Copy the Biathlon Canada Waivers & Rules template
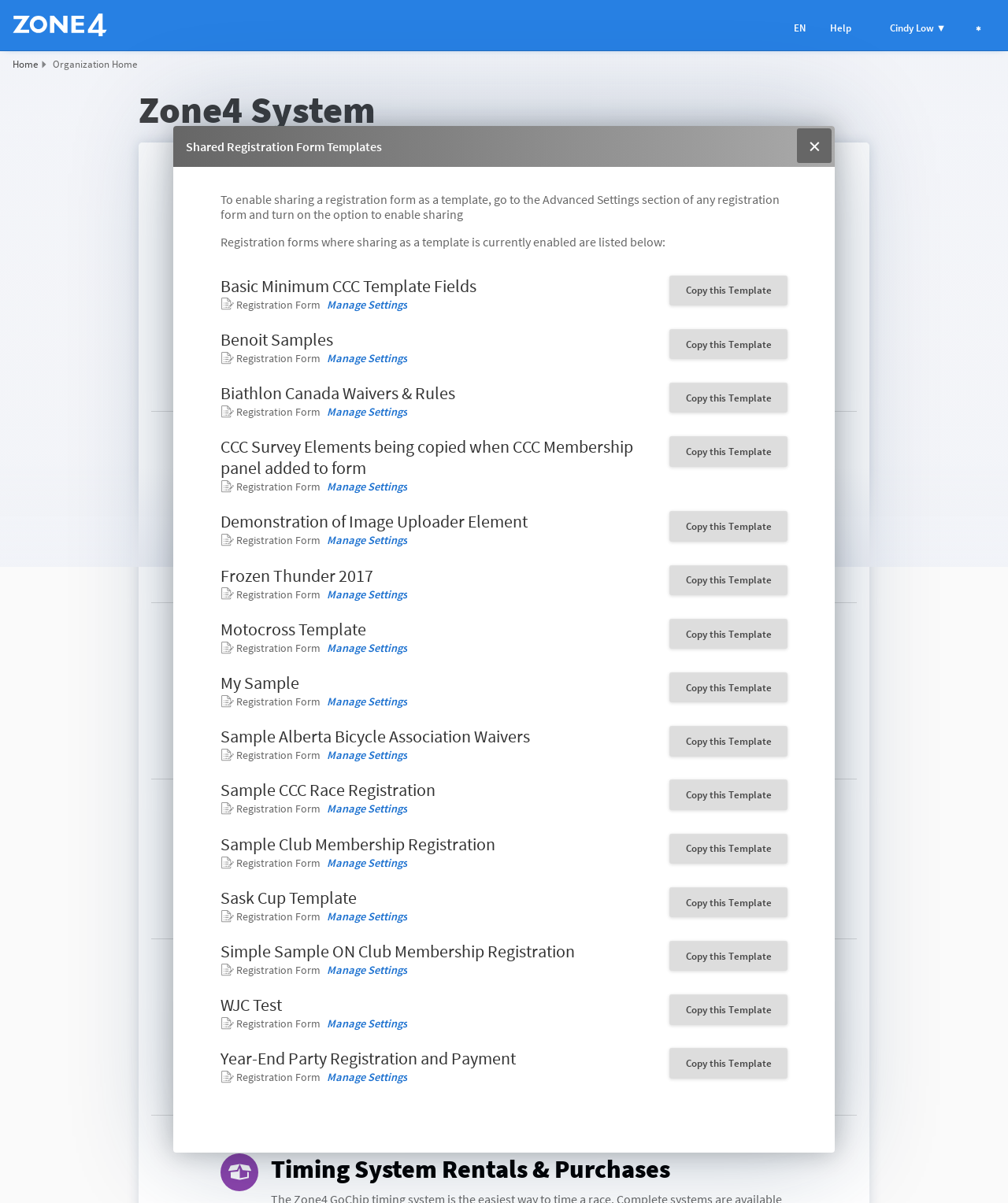This screenshot has width=1008, height=1203. (x=728, y=398)
